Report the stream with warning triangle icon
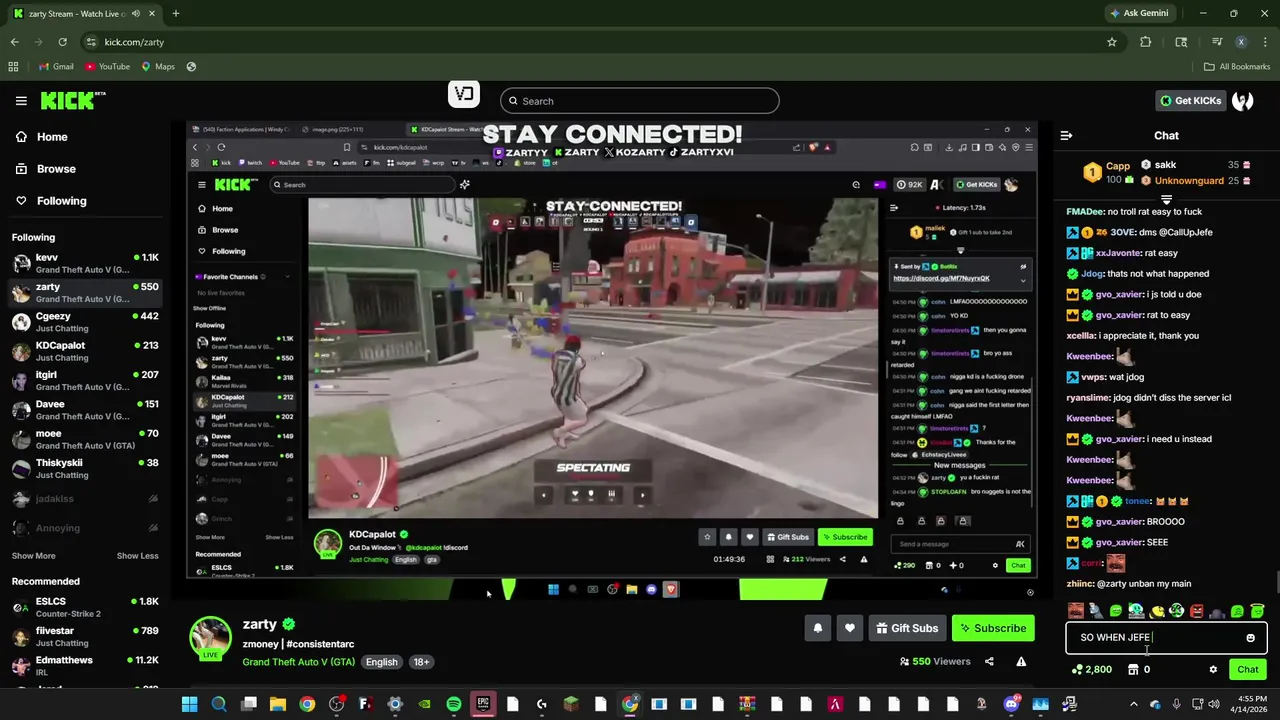The height and width of the screenshot is (720, 1280). click(1021, 661)
